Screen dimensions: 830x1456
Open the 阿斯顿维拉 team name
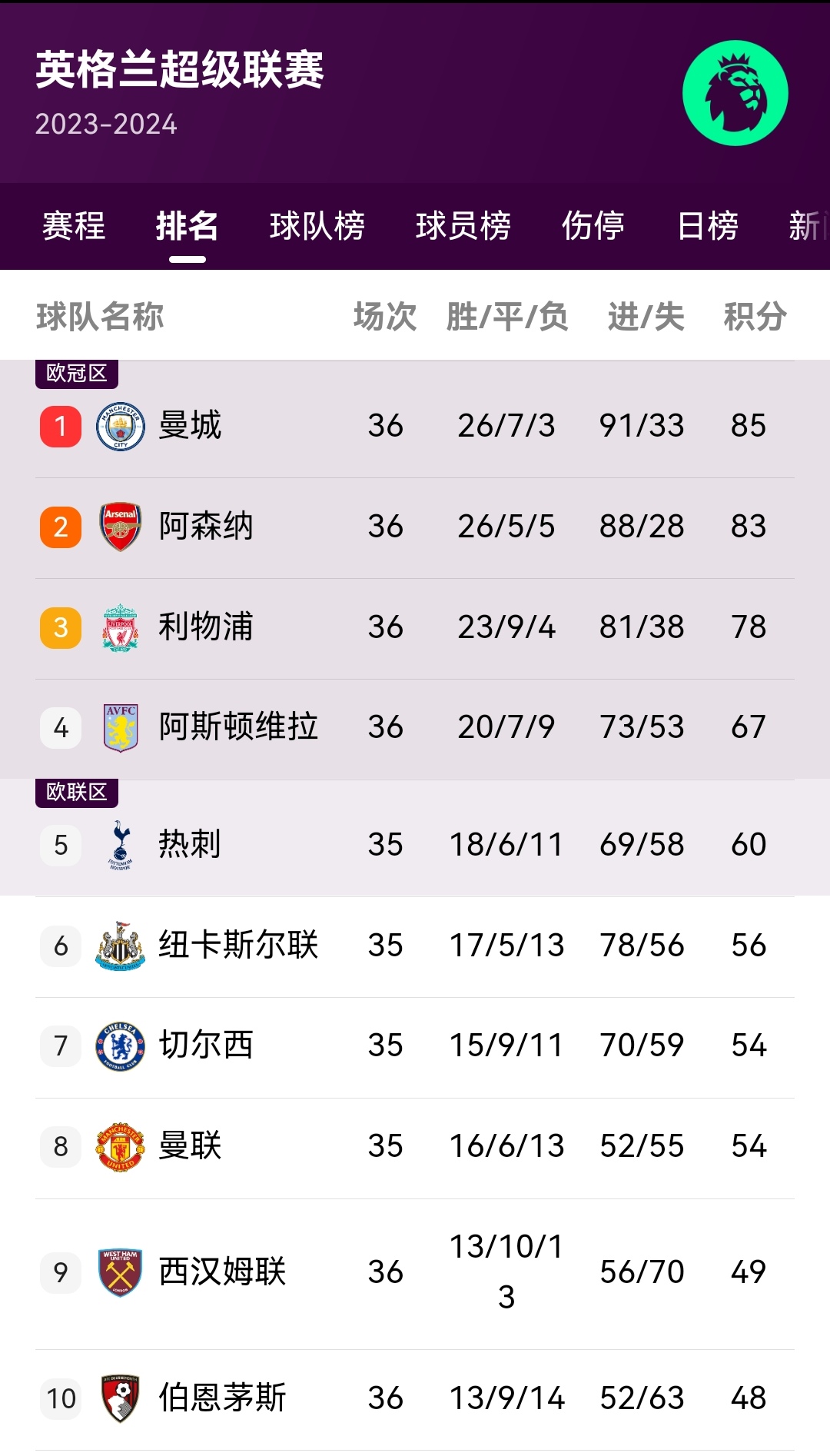coord(238,727)
